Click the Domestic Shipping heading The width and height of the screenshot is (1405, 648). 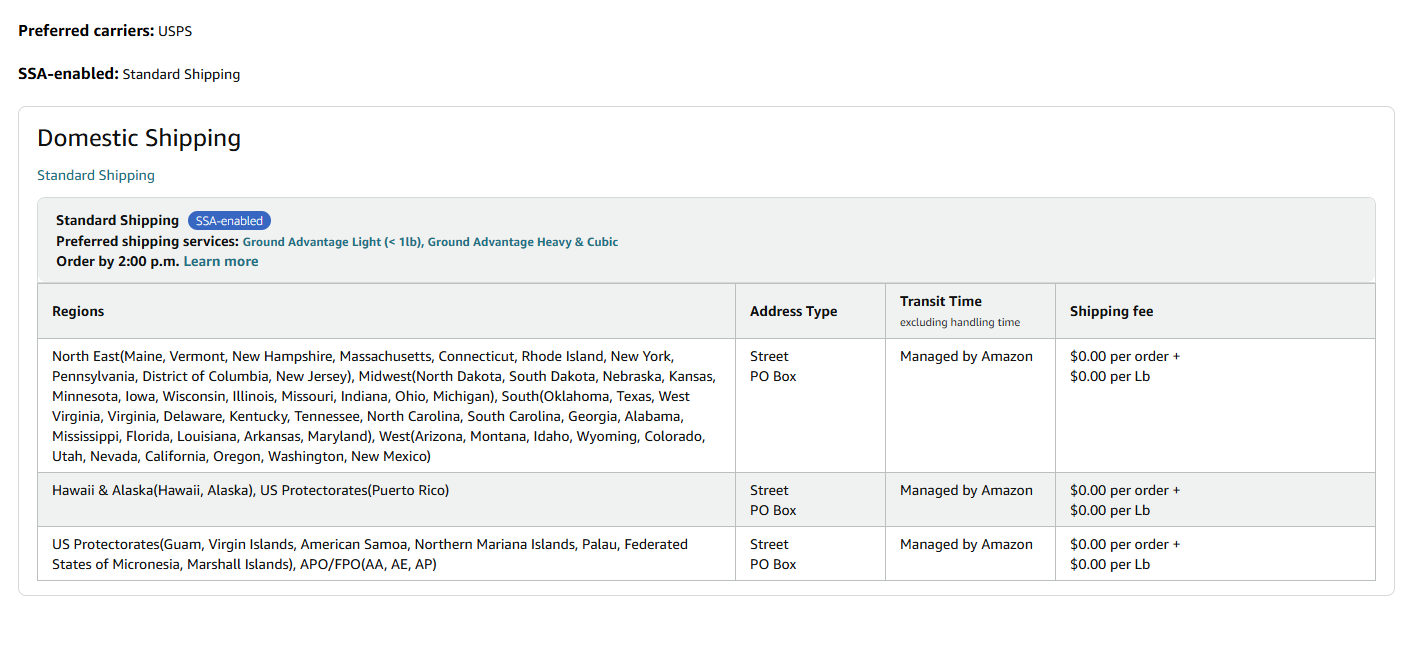pyautogui.click(x=139, y=138)
